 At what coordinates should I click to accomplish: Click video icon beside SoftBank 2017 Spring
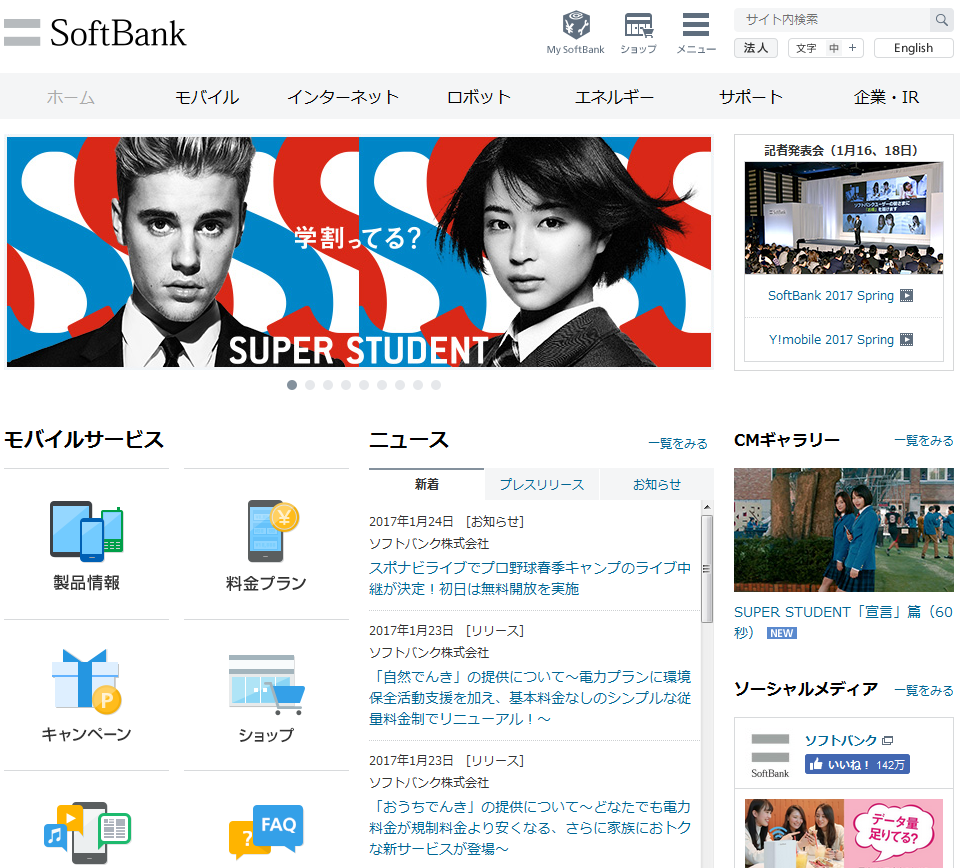[x=907, y=296]
